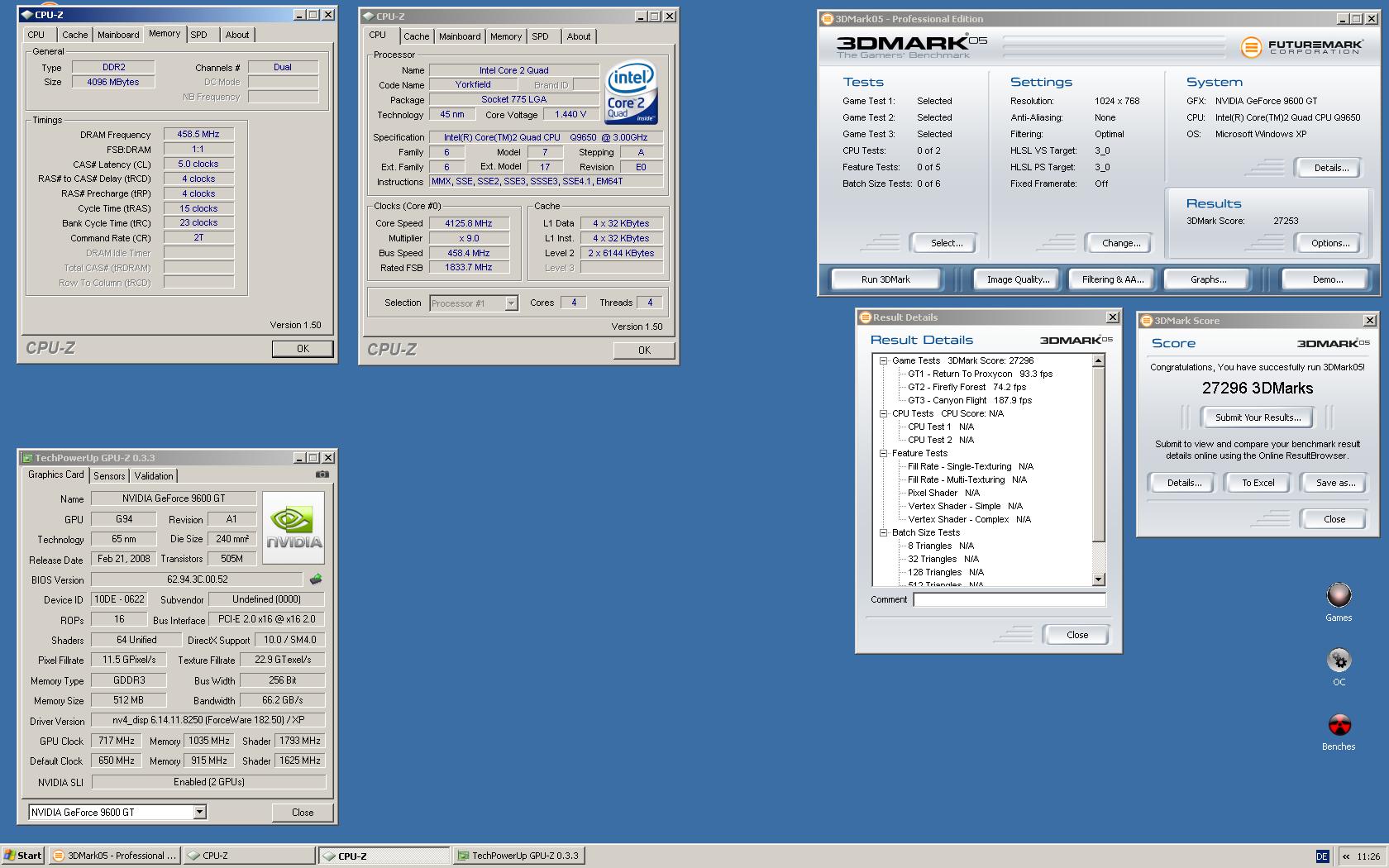Open the GPU selection dropdown in GPU-Z
This screenshot has height=868, width=1389.
point(199,812)
